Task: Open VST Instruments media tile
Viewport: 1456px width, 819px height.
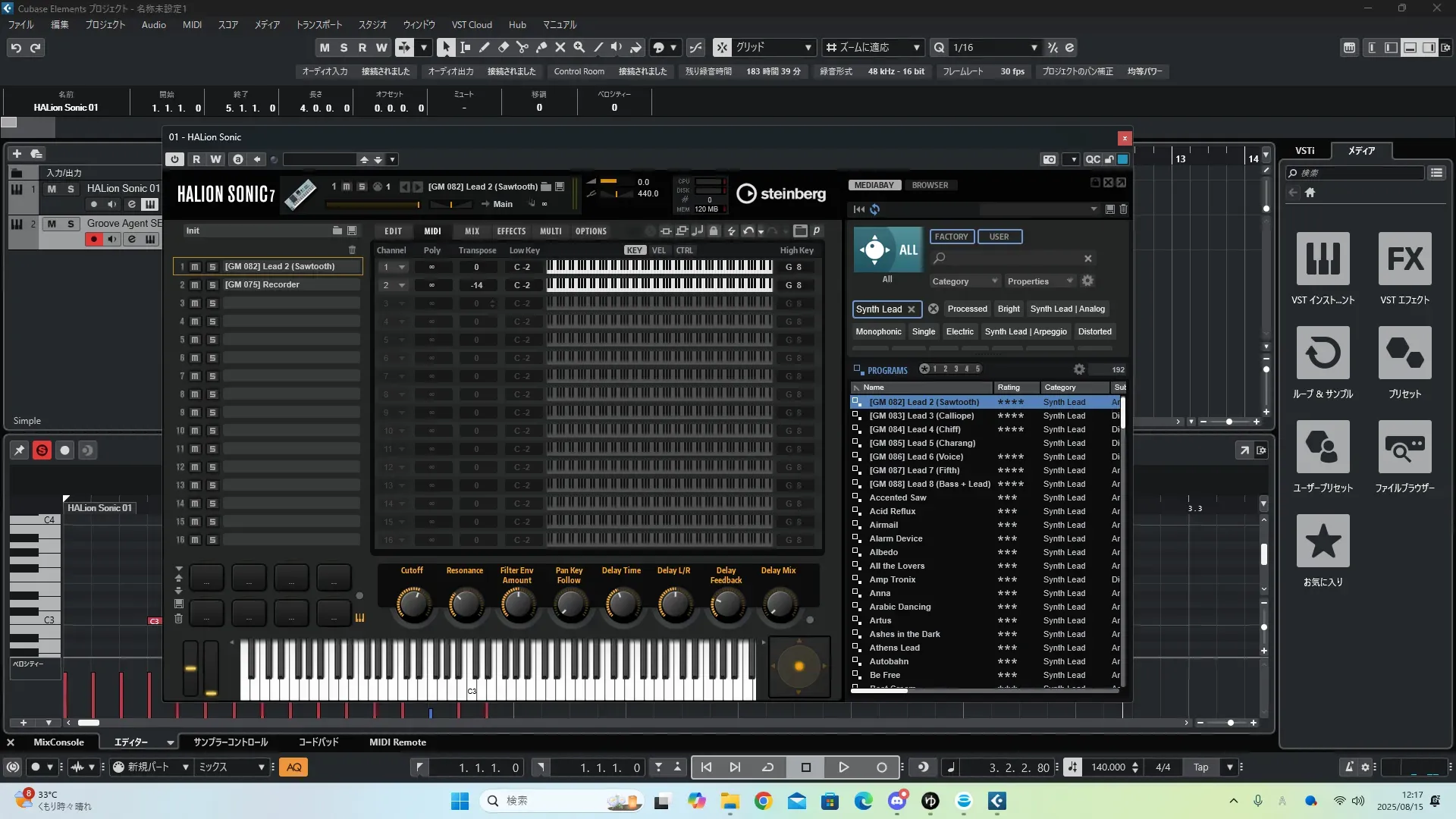Action: pyautogui.click(x=1323, y=259)
